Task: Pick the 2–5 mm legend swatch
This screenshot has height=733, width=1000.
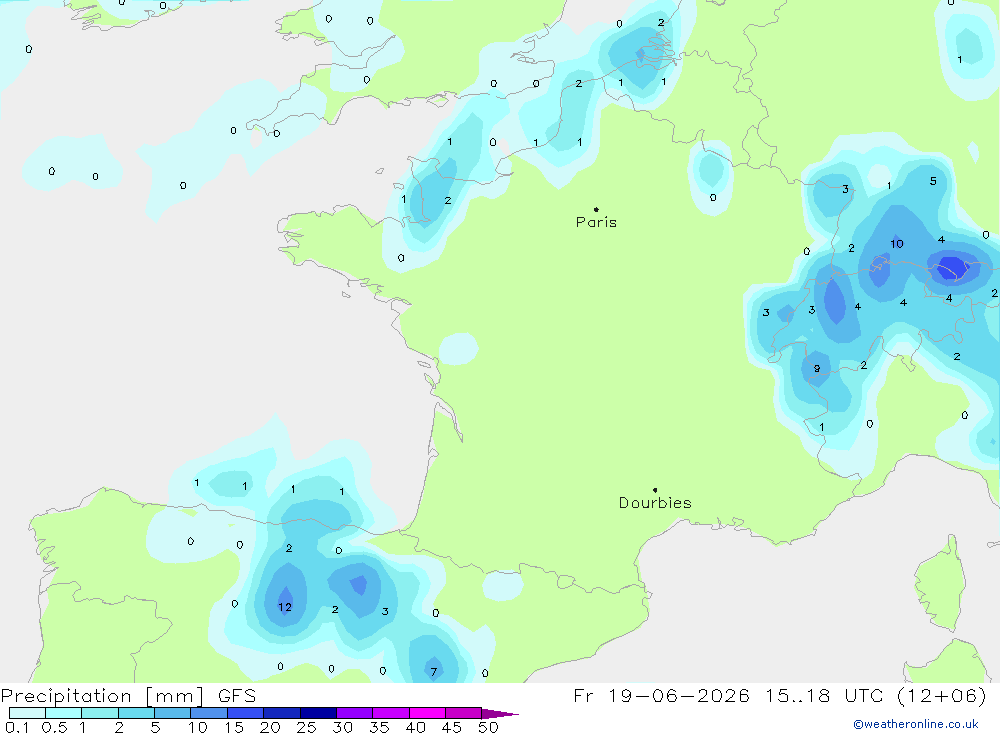Action: (136, 713)
